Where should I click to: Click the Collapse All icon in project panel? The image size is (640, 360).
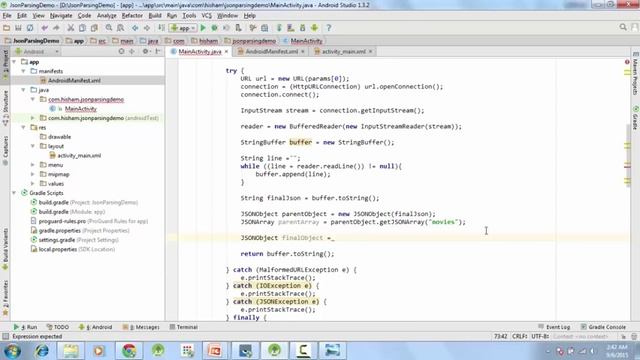(x=132, y=51)
